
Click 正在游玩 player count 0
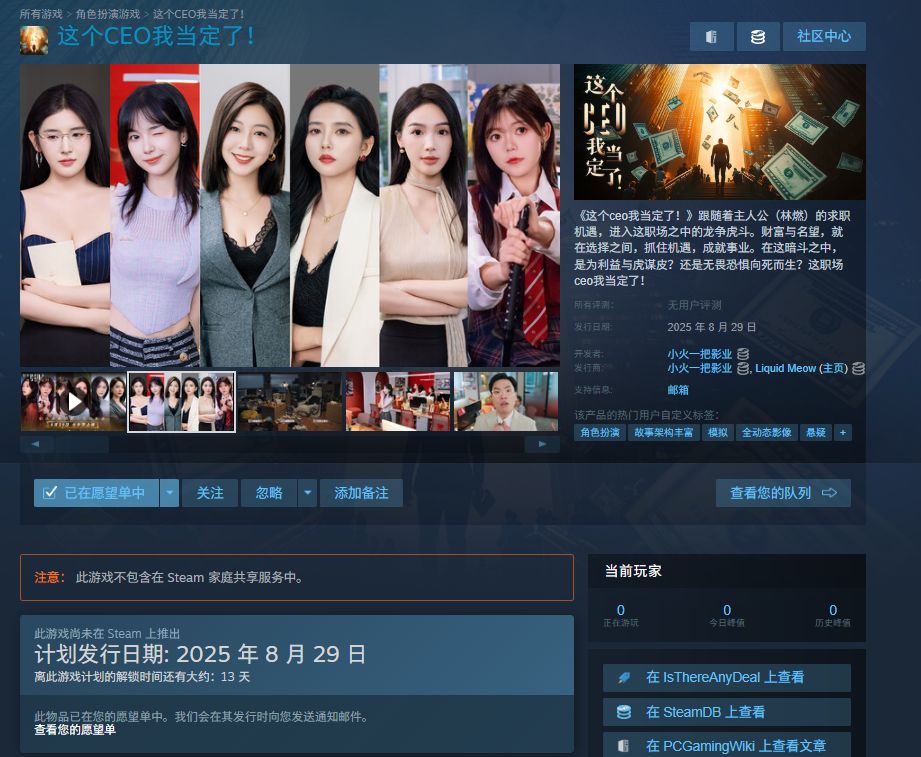tap(621, 610)
